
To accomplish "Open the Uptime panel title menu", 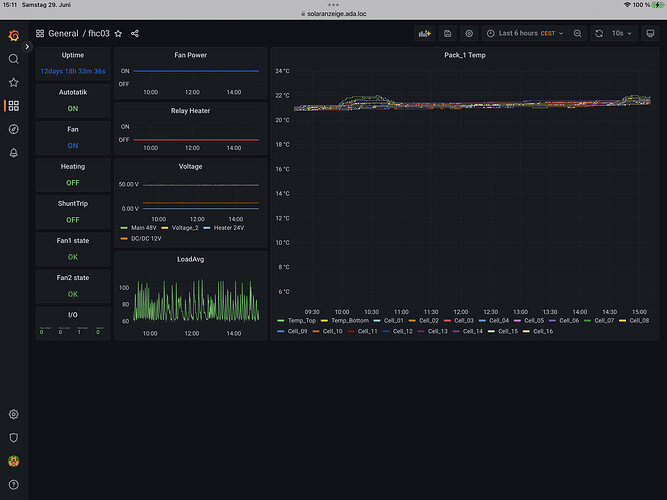I will 73,55.
